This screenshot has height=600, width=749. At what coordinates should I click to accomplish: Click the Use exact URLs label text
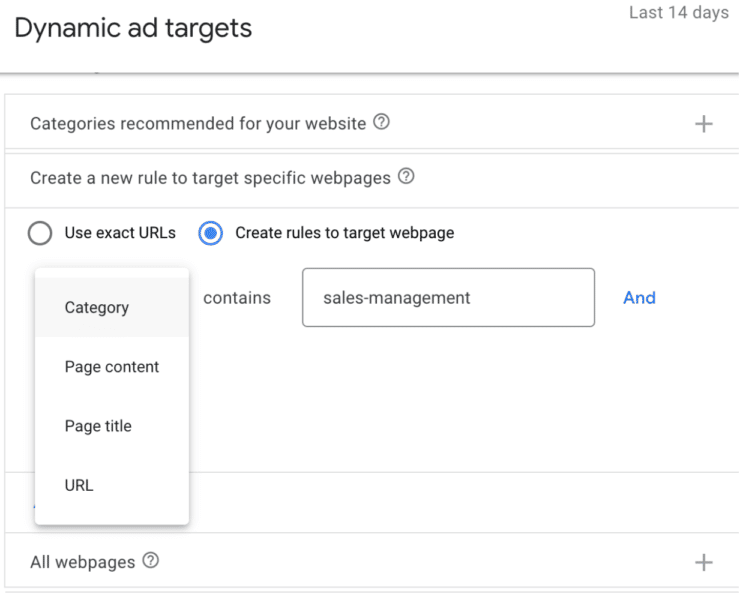click(x=120, y=233)
